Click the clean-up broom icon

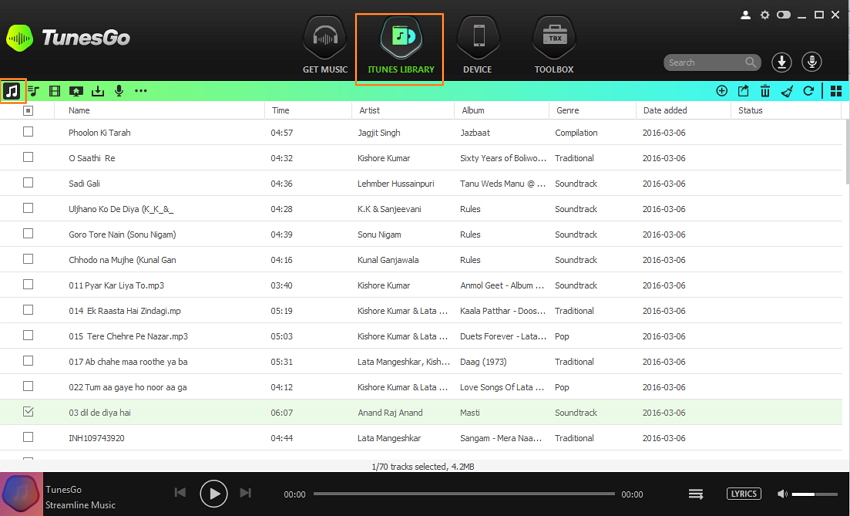(x=787, y=91)
